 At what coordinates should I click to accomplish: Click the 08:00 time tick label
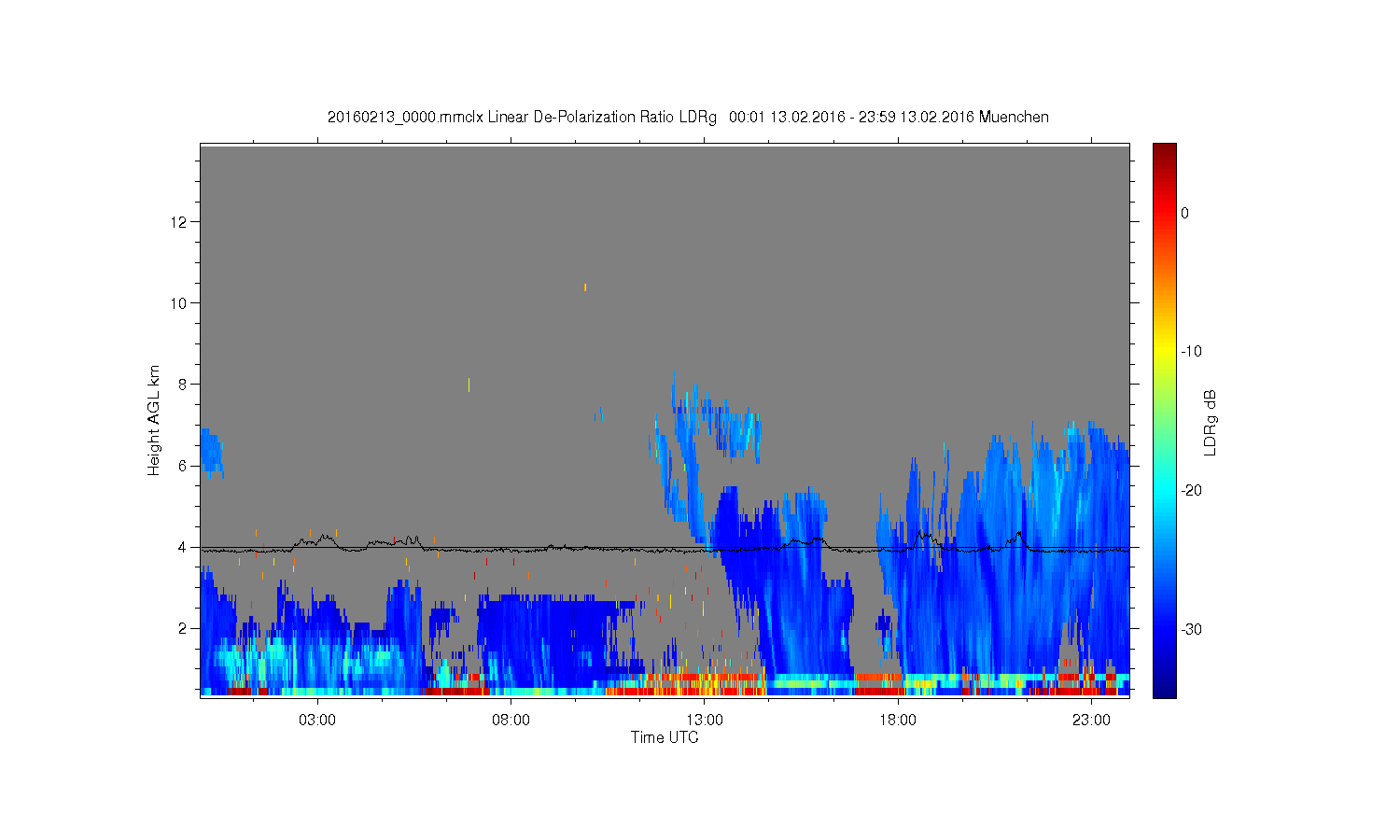(x=511, y=721)
